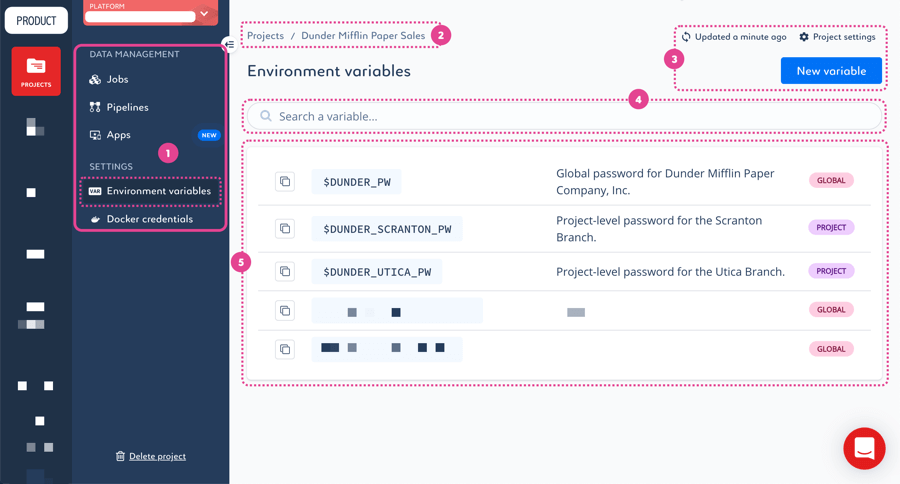Viewport: 900px width, 484px height.
Task: Select the $DUNDER_PW variable name
Action: point(356,182)
